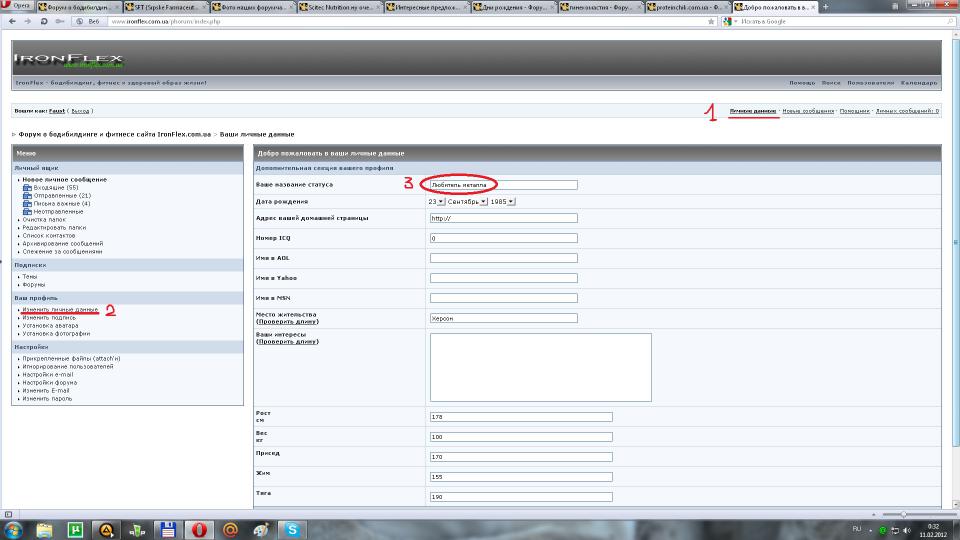Click the status title input field
The width and height of the screenshot is (960, 540).
coord(503,185)
